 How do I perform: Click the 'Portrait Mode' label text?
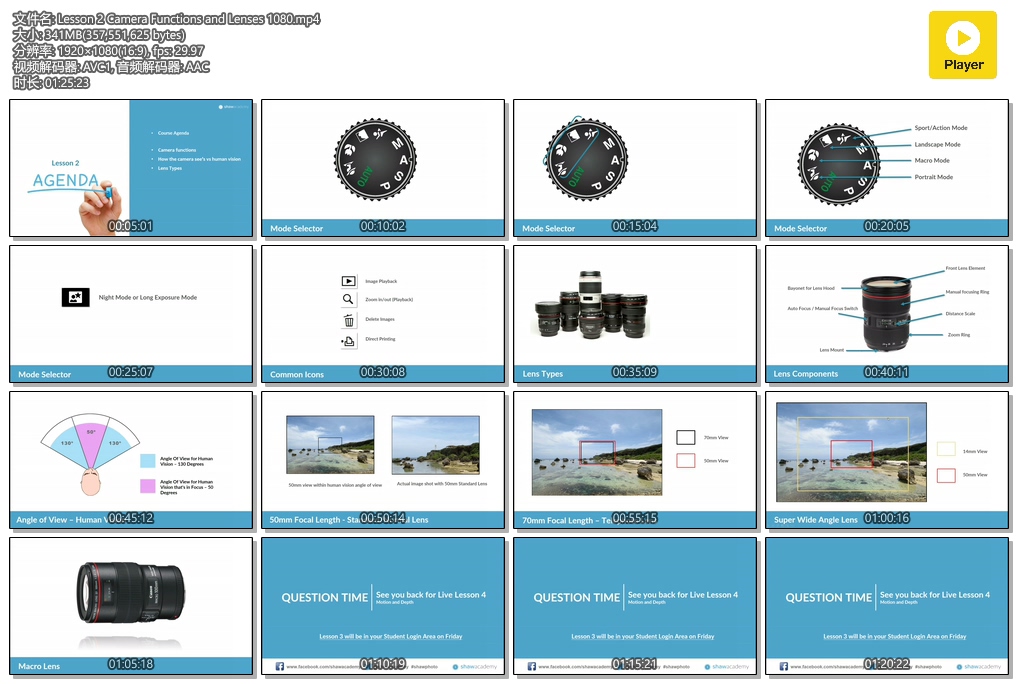coord(934,177)
